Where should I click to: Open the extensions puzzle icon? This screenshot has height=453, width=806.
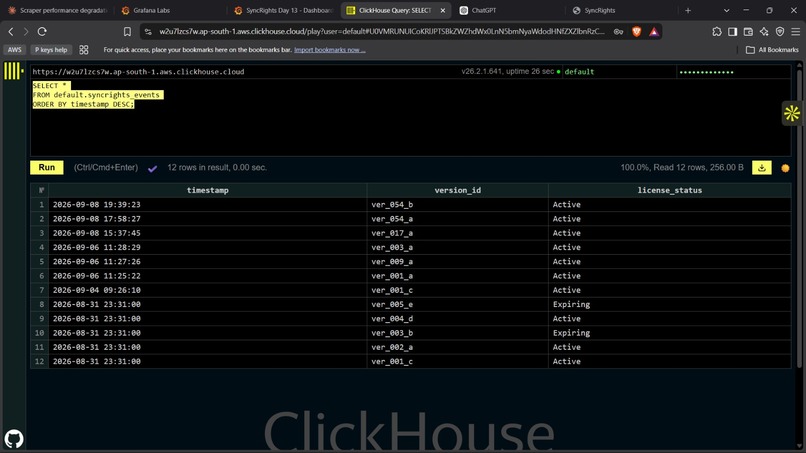[x=717, y=32]
